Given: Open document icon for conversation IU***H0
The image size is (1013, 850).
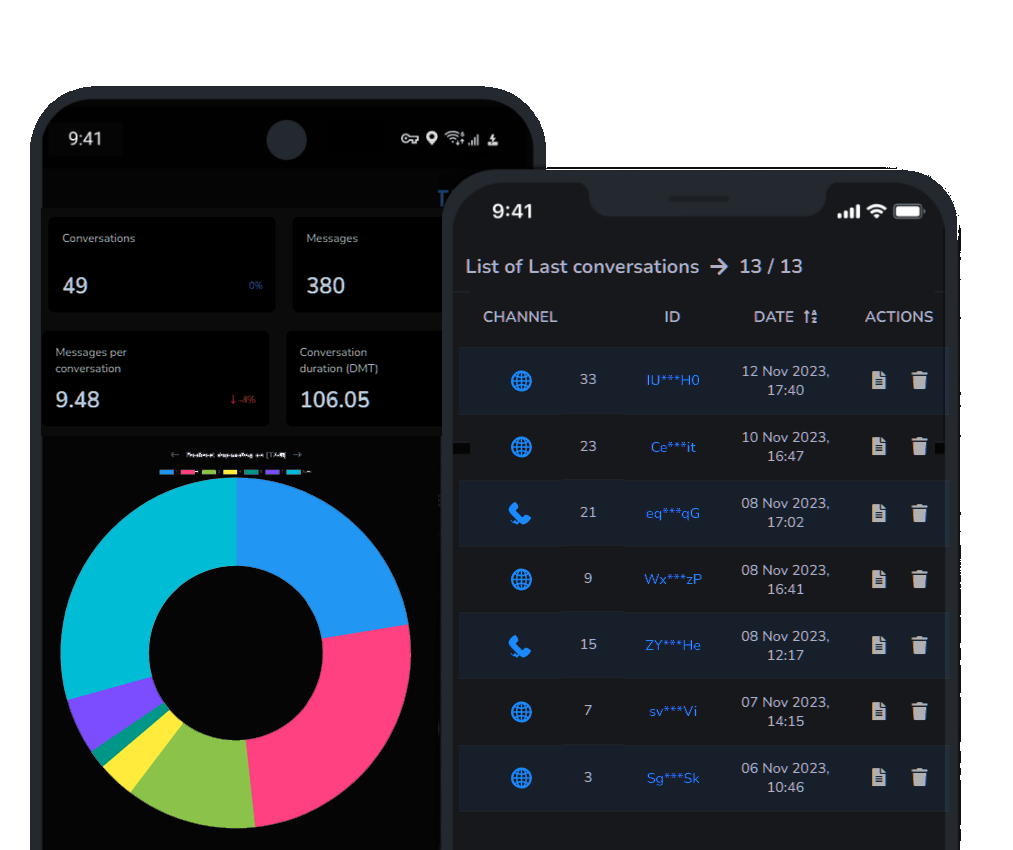Looking at the screenshot, I should [x=878, y=380].
